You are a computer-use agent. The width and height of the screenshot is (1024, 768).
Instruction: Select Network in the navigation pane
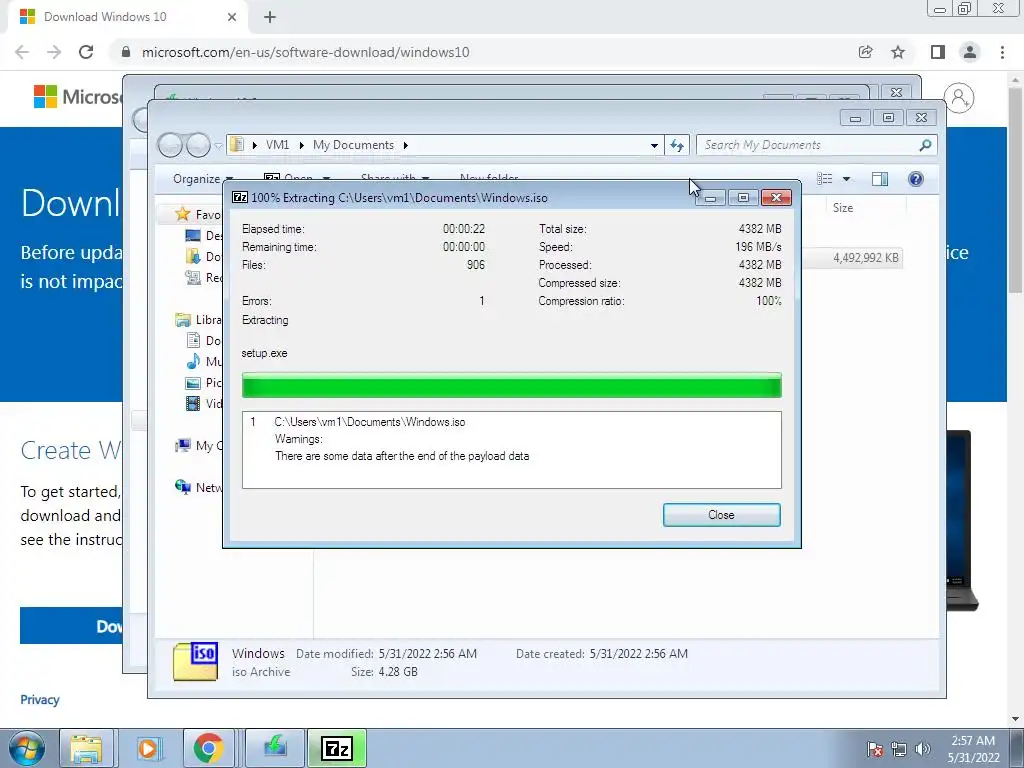click(x=199, y=487)
